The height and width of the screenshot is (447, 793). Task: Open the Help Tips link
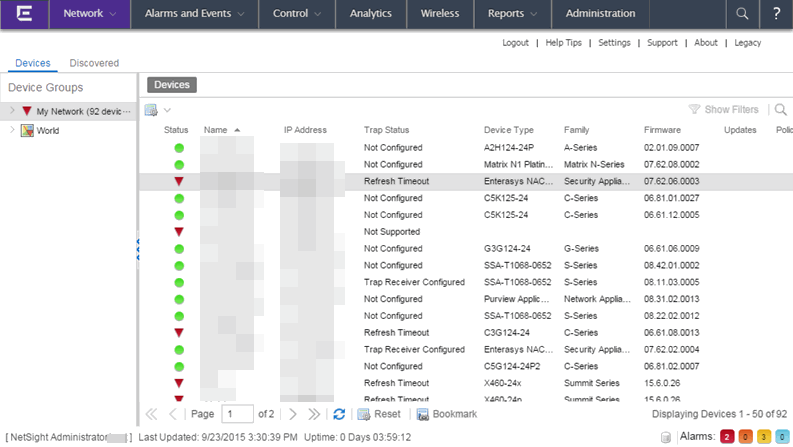coord(563,43)
